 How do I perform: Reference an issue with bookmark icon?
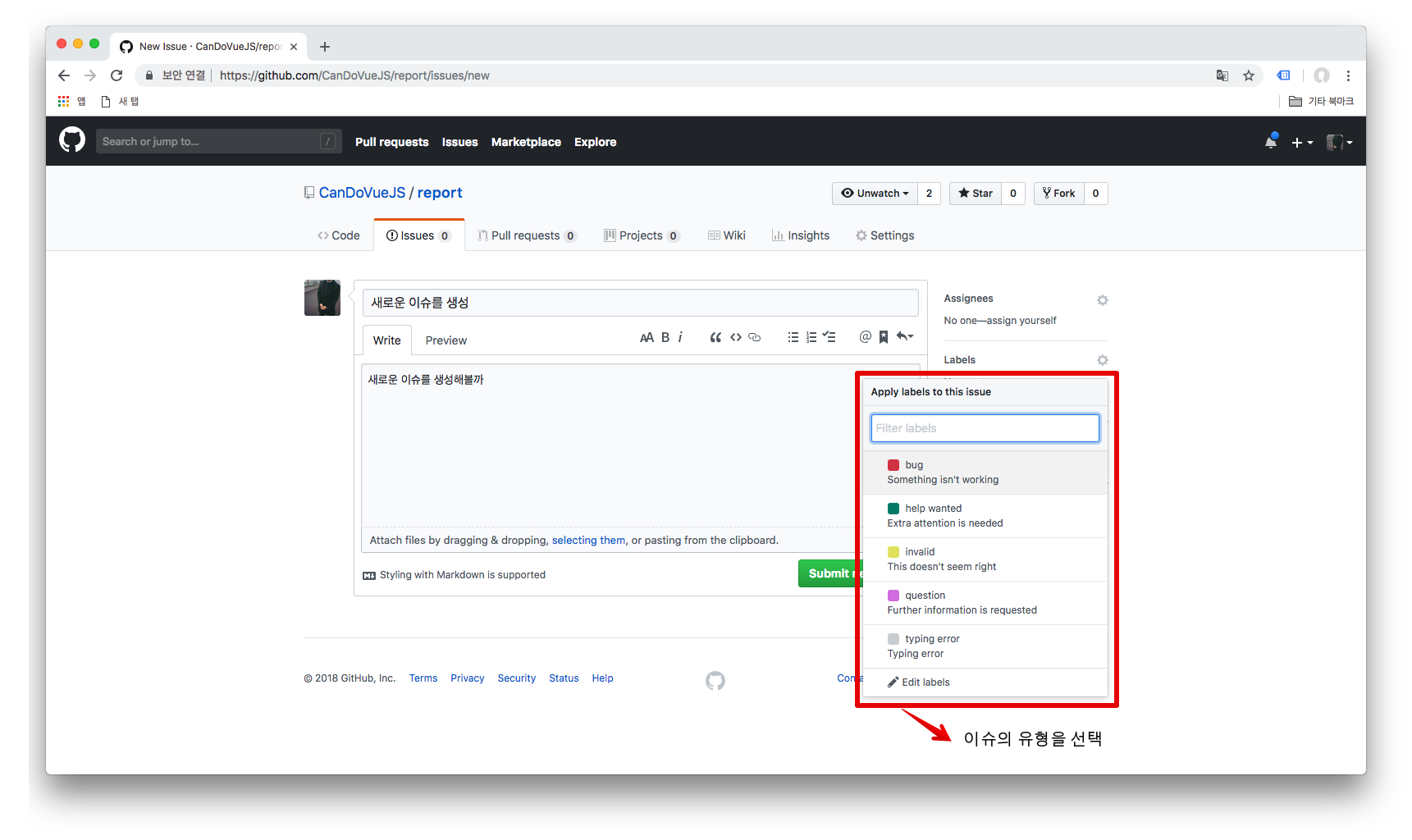pos(884,337)
